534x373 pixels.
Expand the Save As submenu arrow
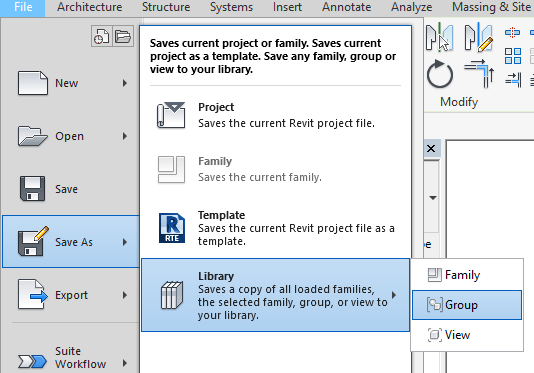pyautogui.click(x=125, y=242)
